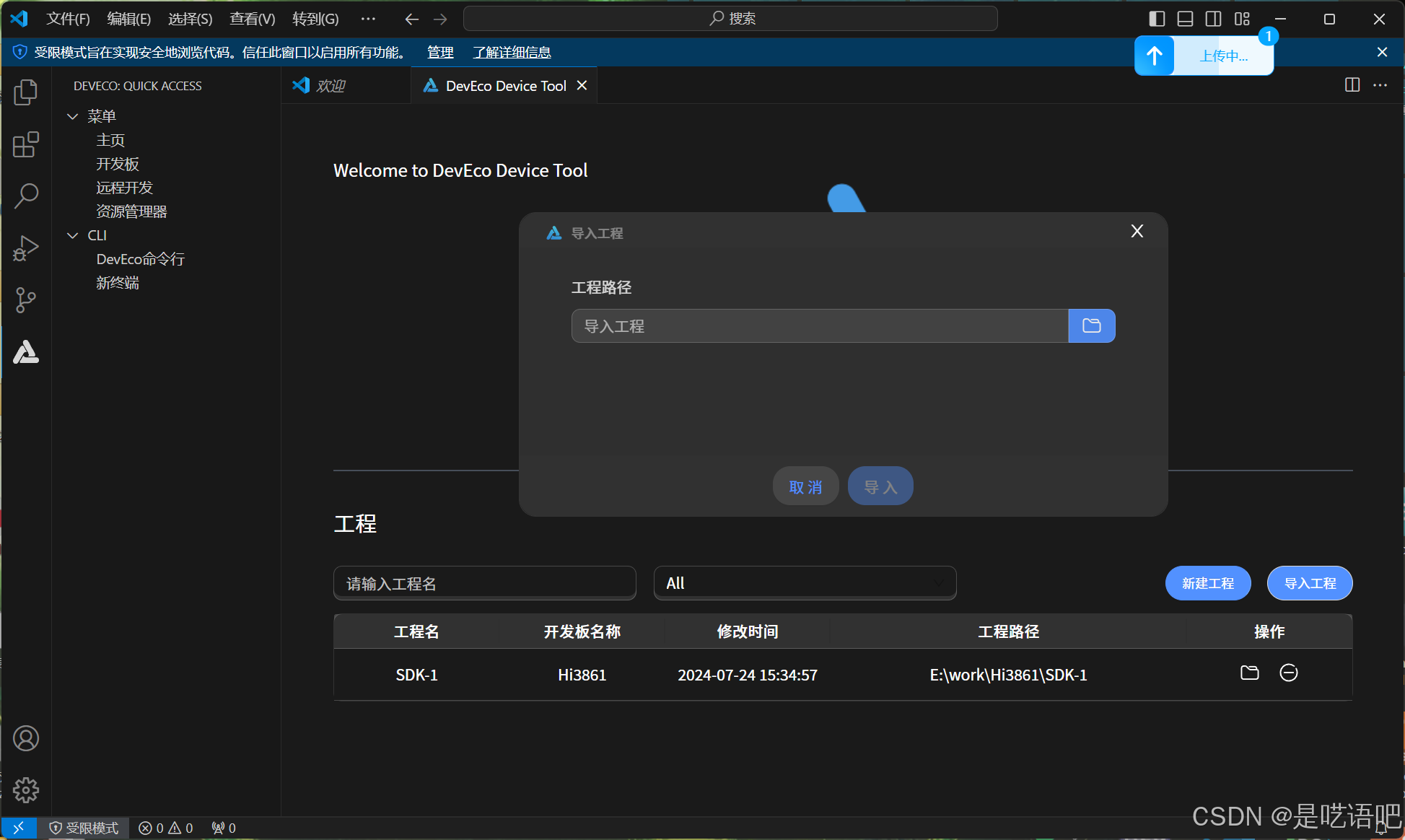The image size is (1405, 840).
Task: Click the 取消 button in import dialog
Action: tap(805, 487)
